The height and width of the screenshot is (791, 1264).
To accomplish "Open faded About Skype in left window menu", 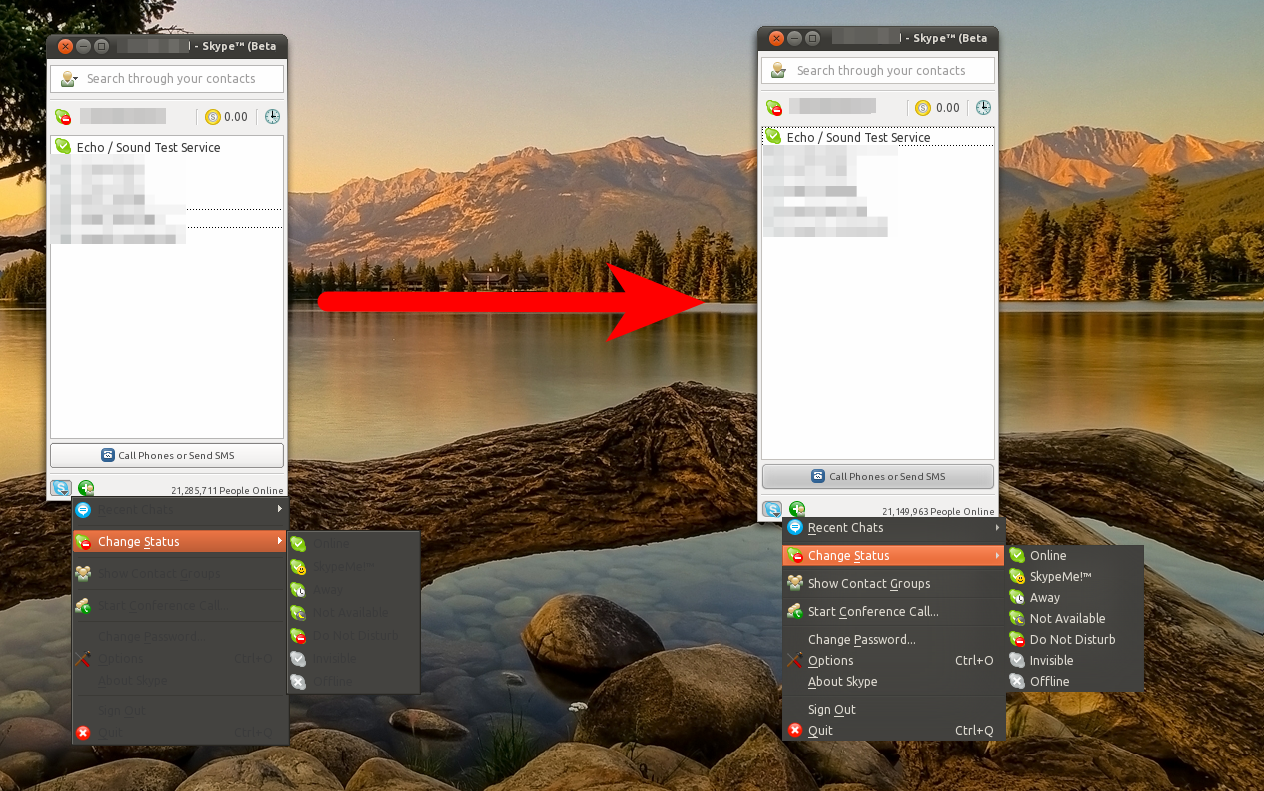I will click(x=180, y=680).
